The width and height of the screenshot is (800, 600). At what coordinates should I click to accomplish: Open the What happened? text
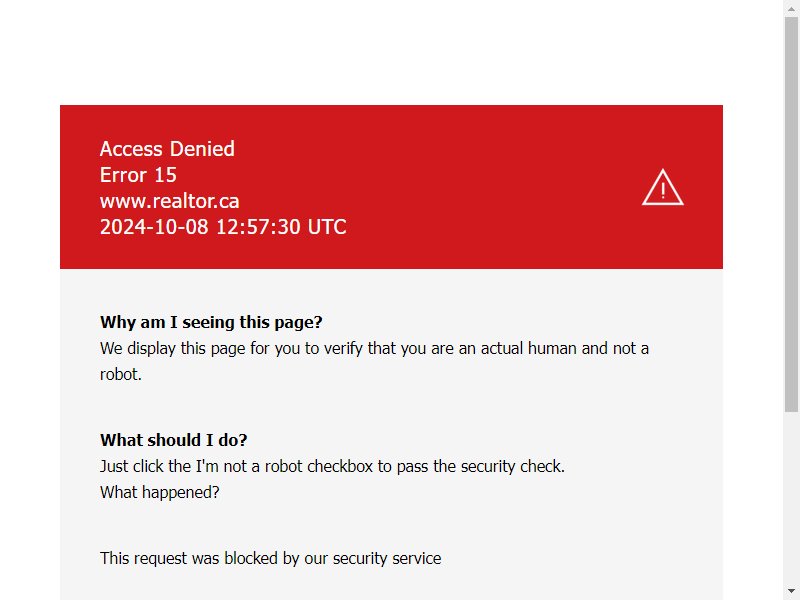point(159,492)
